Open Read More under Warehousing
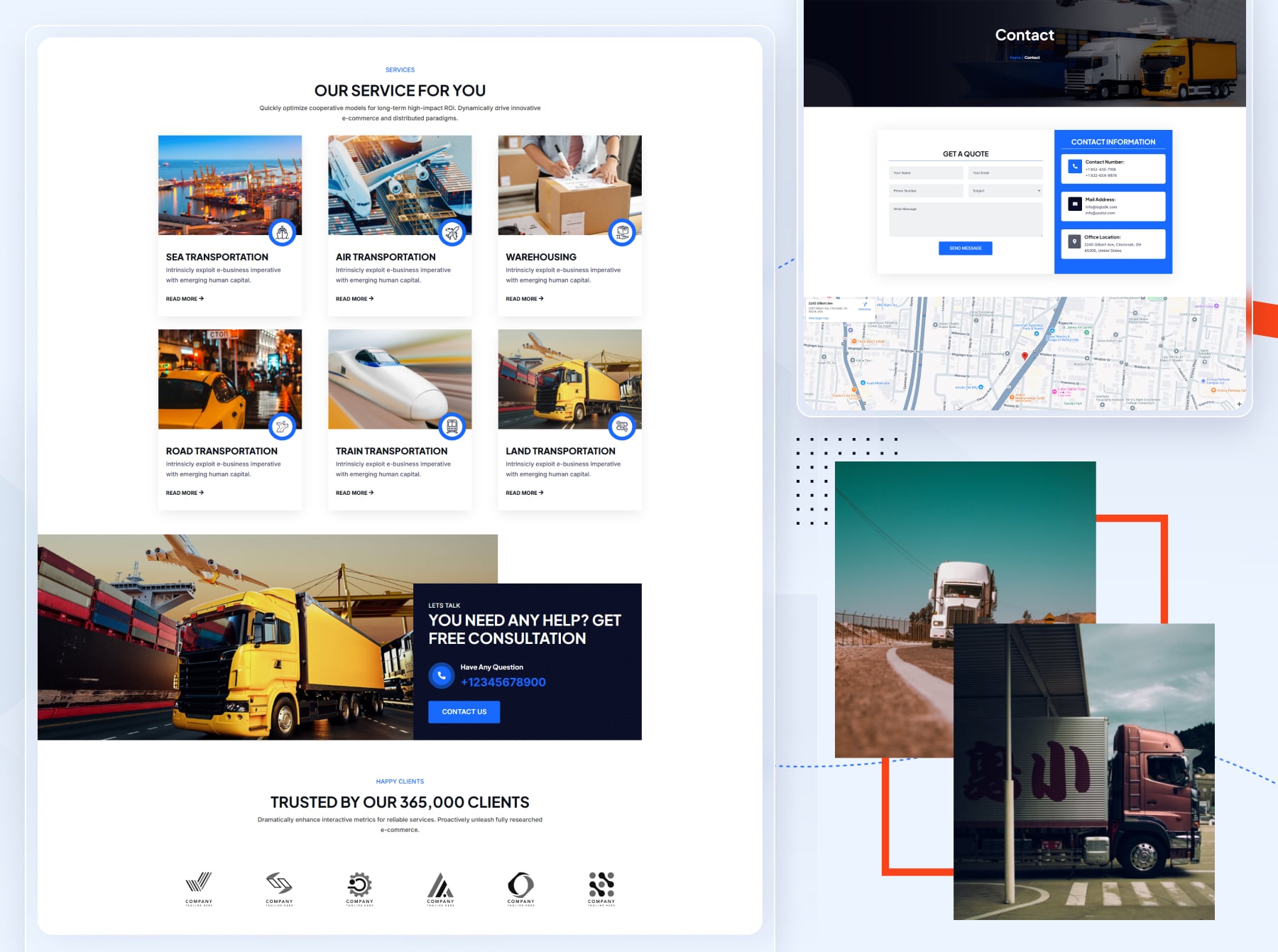1278x952 pixels. point(525,299)
